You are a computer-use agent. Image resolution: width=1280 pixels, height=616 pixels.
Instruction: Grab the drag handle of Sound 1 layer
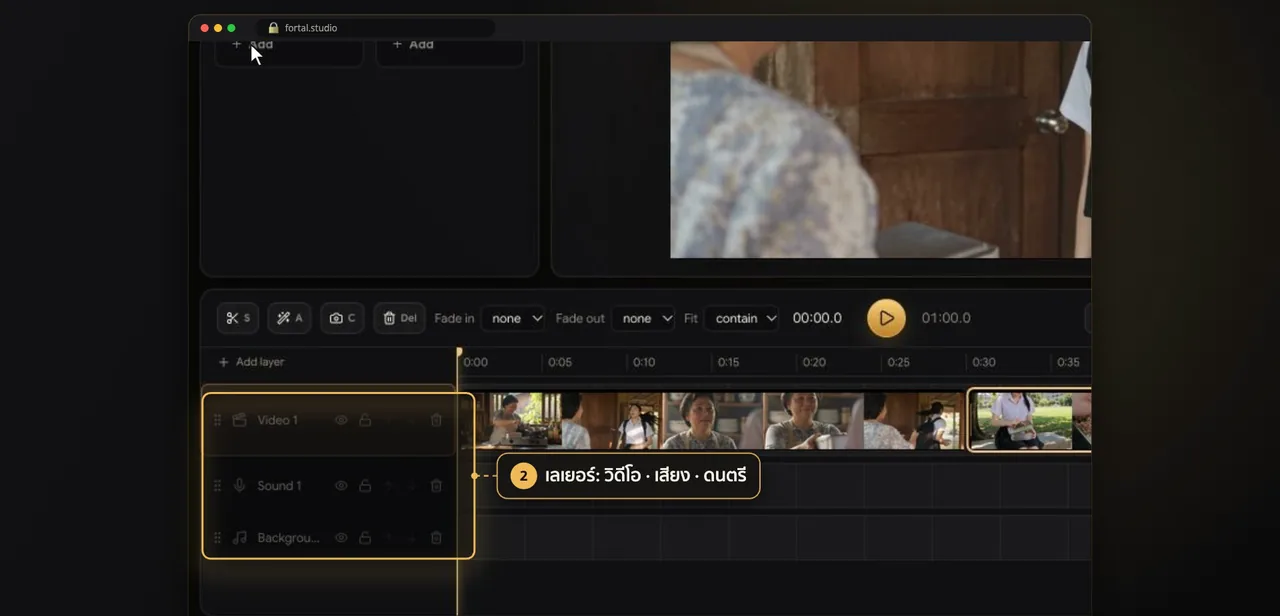pyautogui.click(x=217, y=485)
